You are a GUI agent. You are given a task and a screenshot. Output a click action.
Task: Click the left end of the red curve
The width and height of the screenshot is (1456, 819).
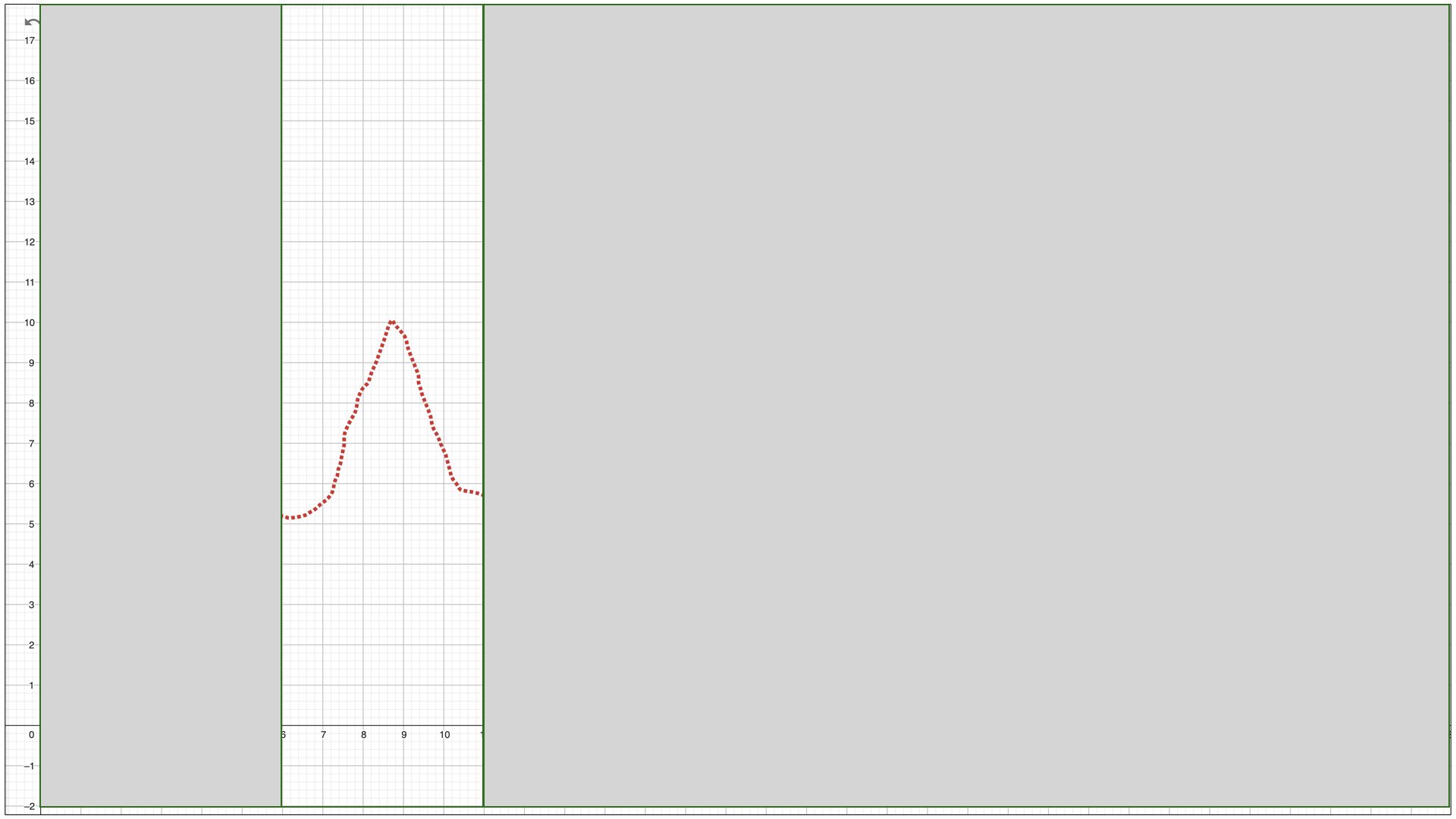click(284, 516)
